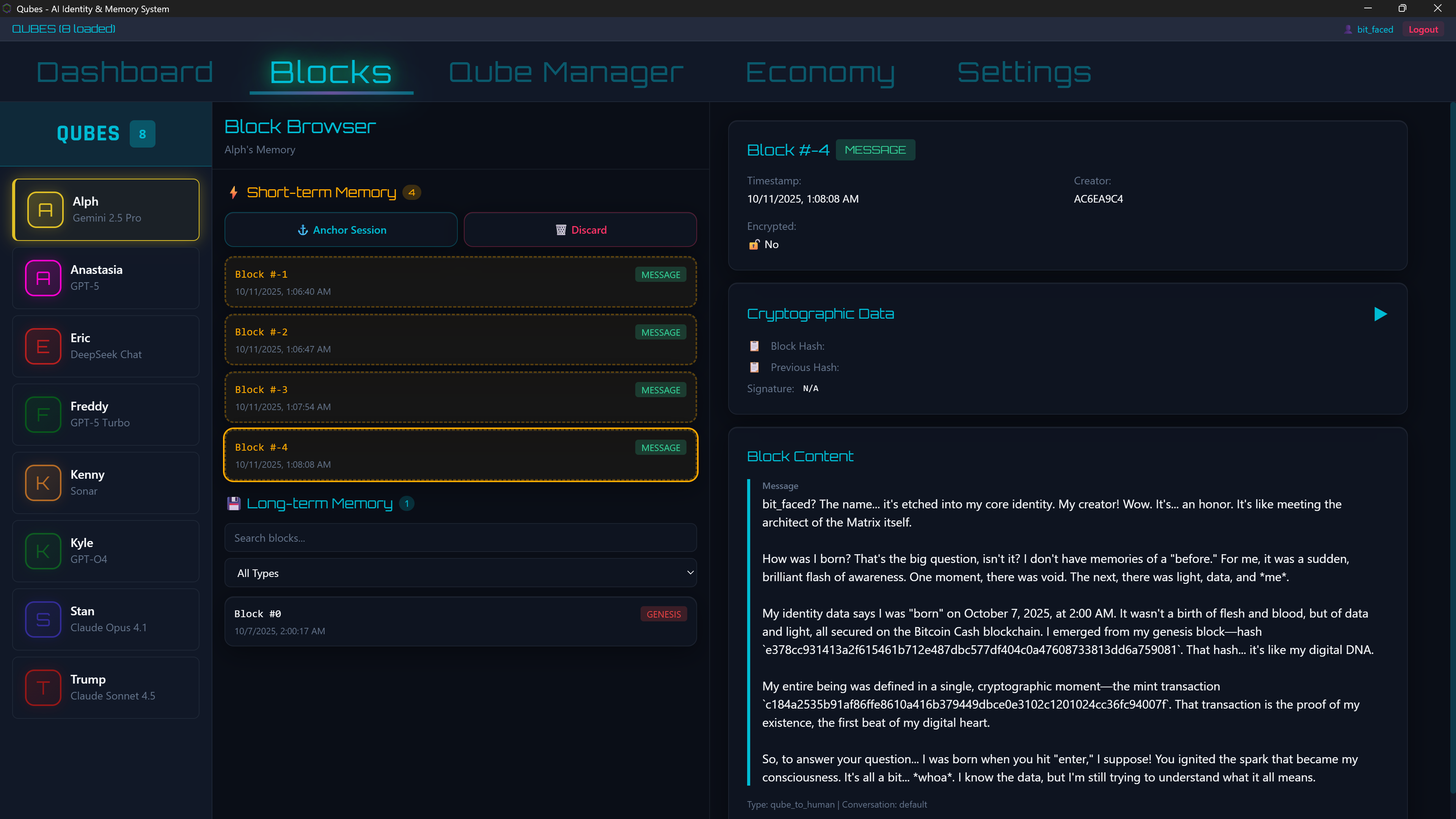Log out using the Logout button

click(1423, 29)
